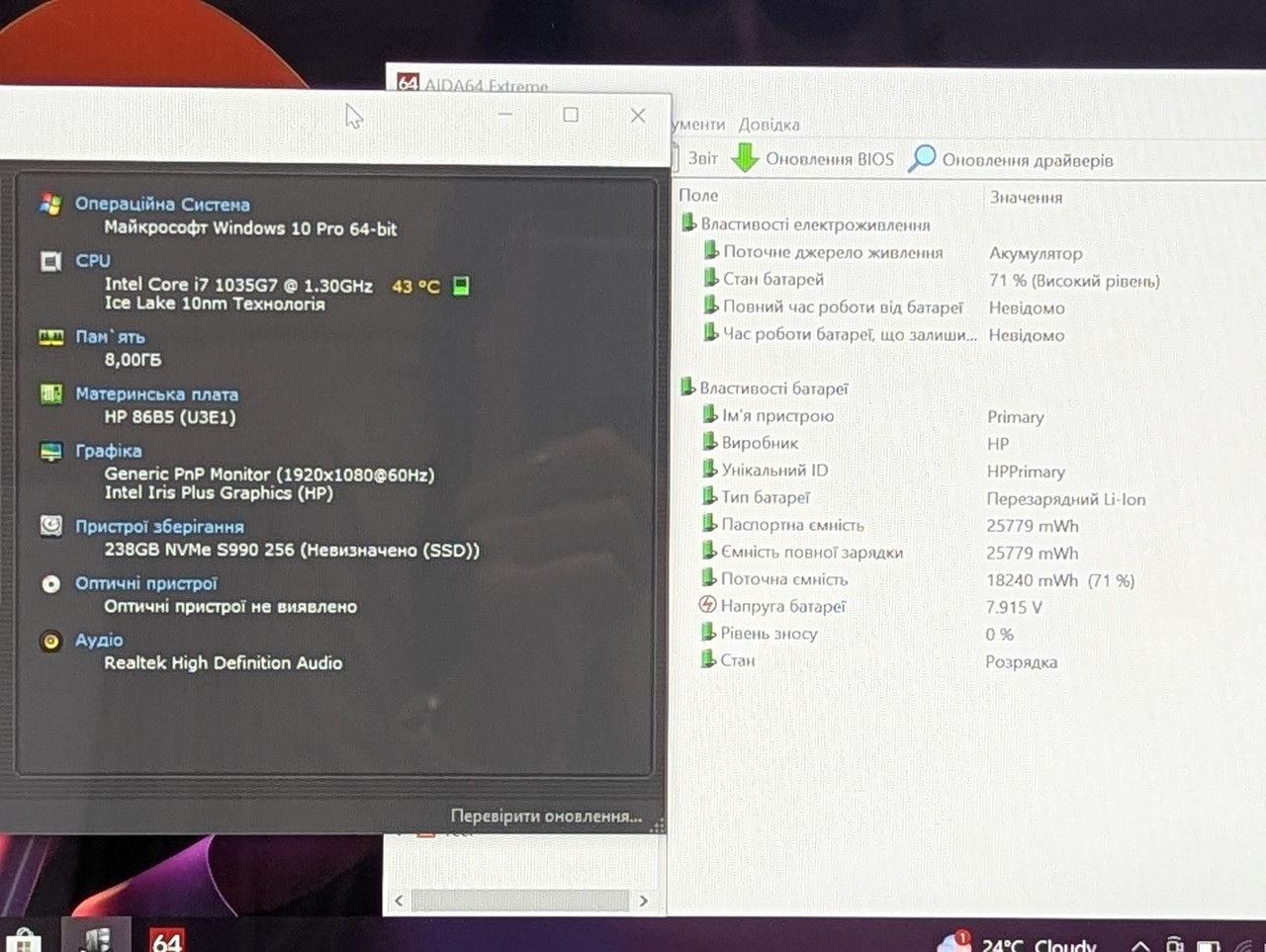
Task: Open the Графіка section link
Action: [109, 451]
